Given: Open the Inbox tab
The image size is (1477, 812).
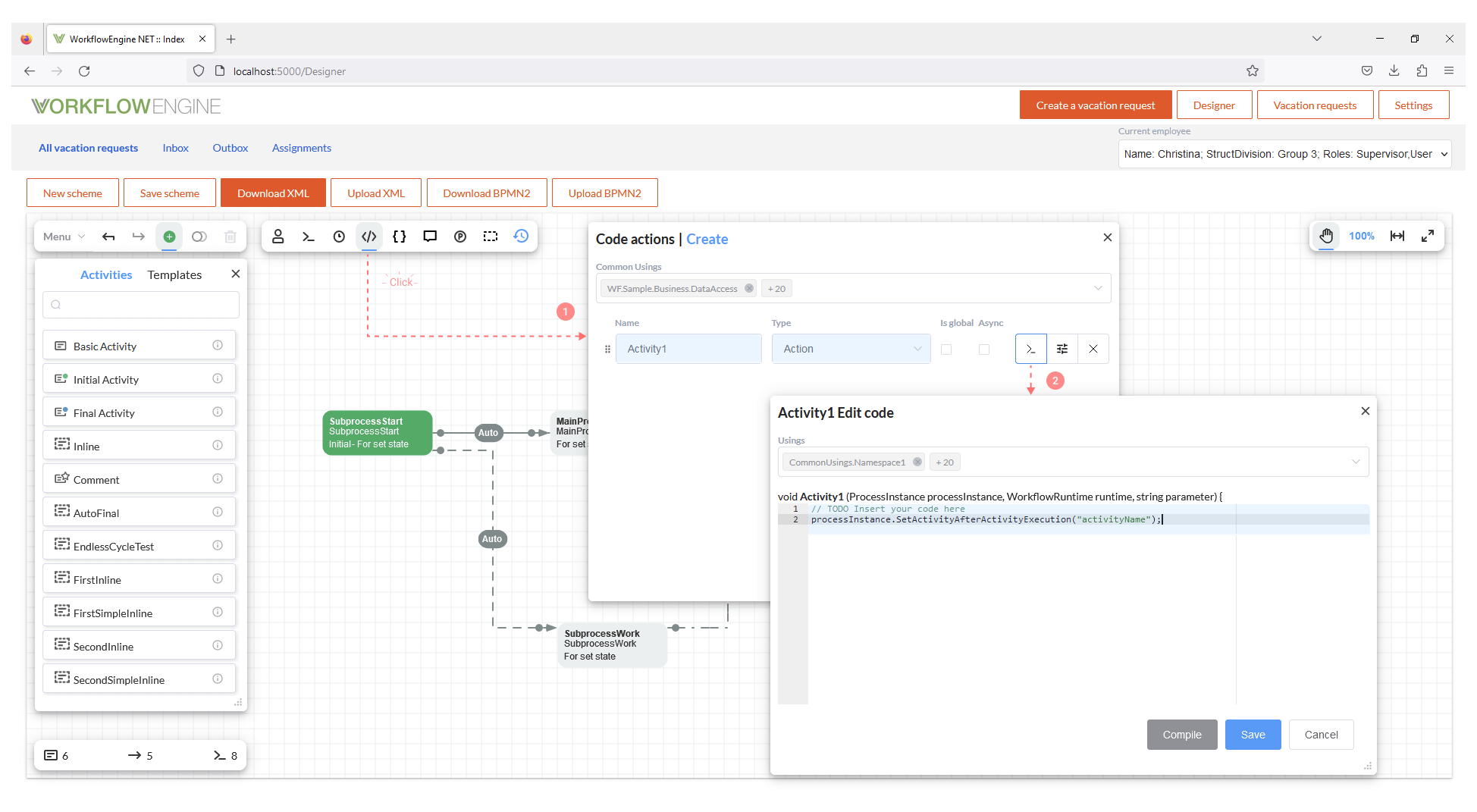Looking at the screenshot, I should pyautogui.click(x=175, y=148).
